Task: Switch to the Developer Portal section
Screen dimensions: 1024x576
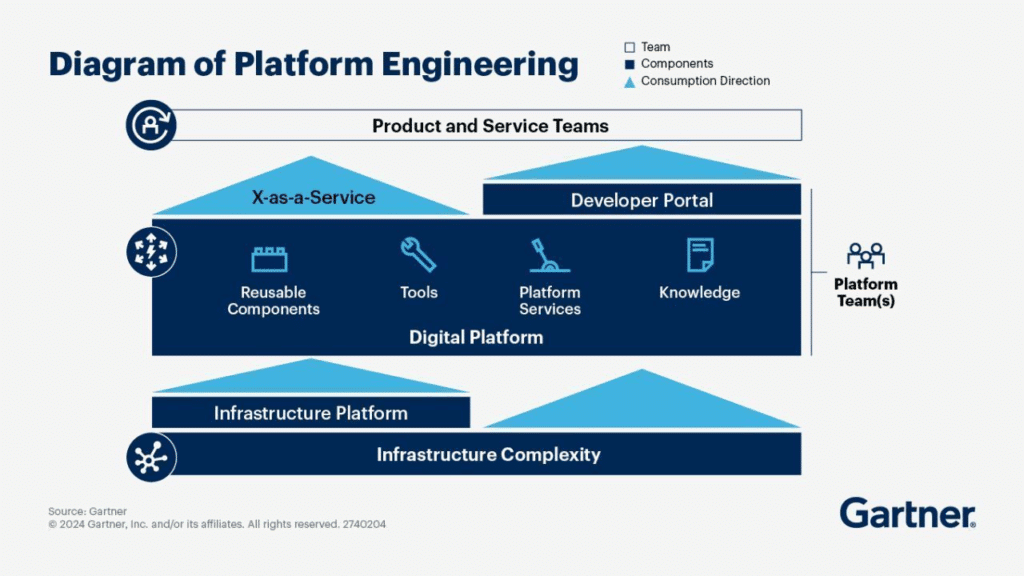Action: pos(640,200)
